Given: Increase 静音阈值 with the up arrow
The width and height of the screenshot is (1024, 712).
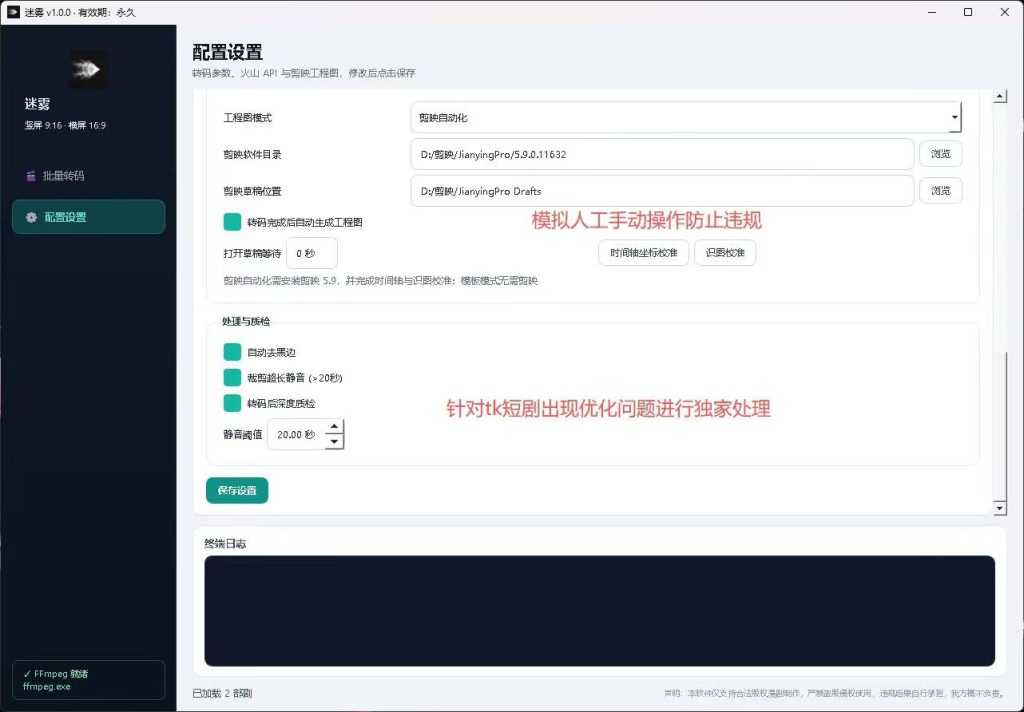Looking at the screenshot, I should 334,427.
